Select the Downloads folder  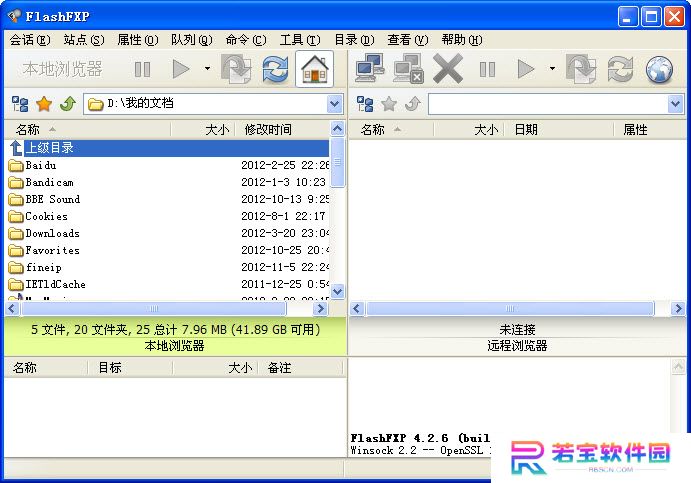167,233
